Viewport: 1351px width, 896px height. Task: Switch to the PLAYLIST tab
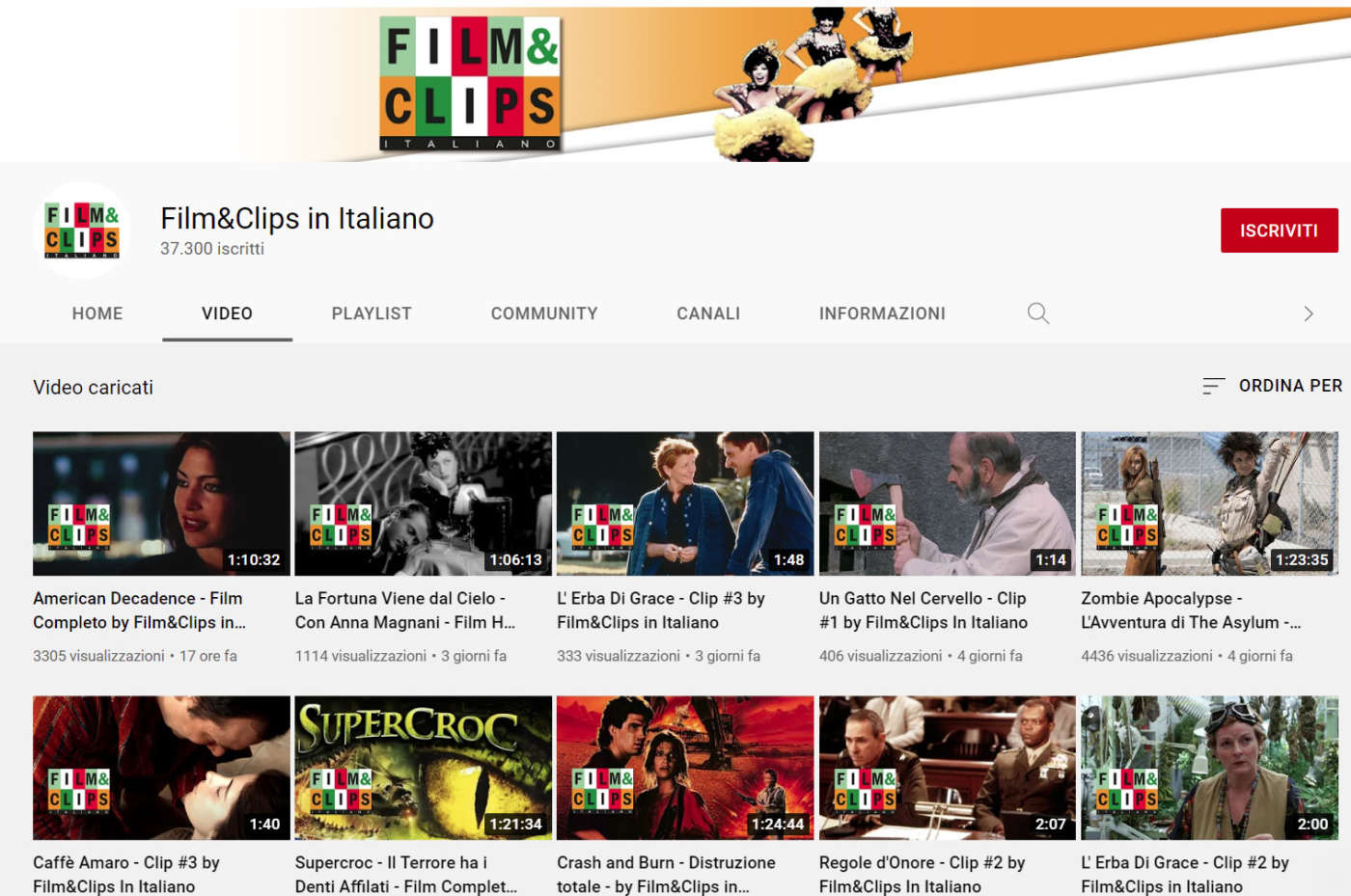371,313
